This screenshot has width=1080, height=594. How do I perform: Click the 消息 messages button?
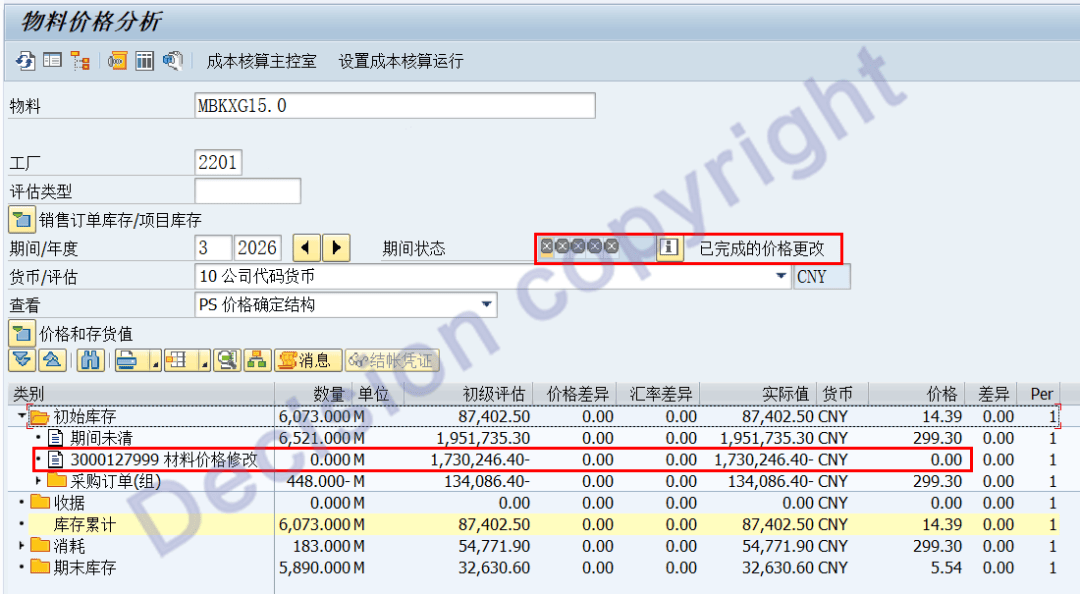pos(309,360)
